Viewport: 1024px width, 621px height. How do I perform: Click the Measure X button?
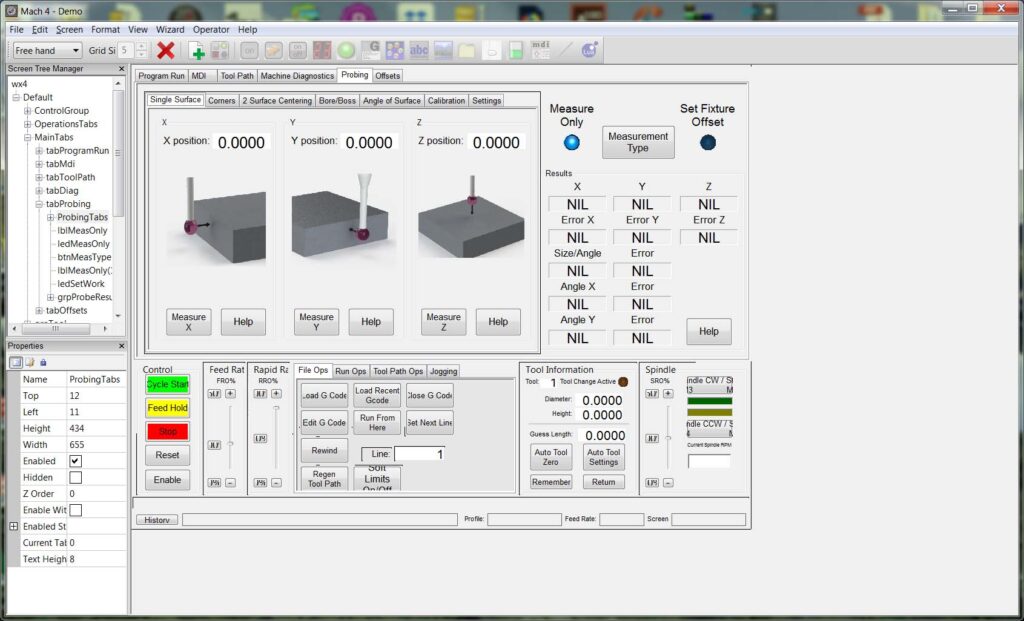pyautogui.click(x=189, y=322)
